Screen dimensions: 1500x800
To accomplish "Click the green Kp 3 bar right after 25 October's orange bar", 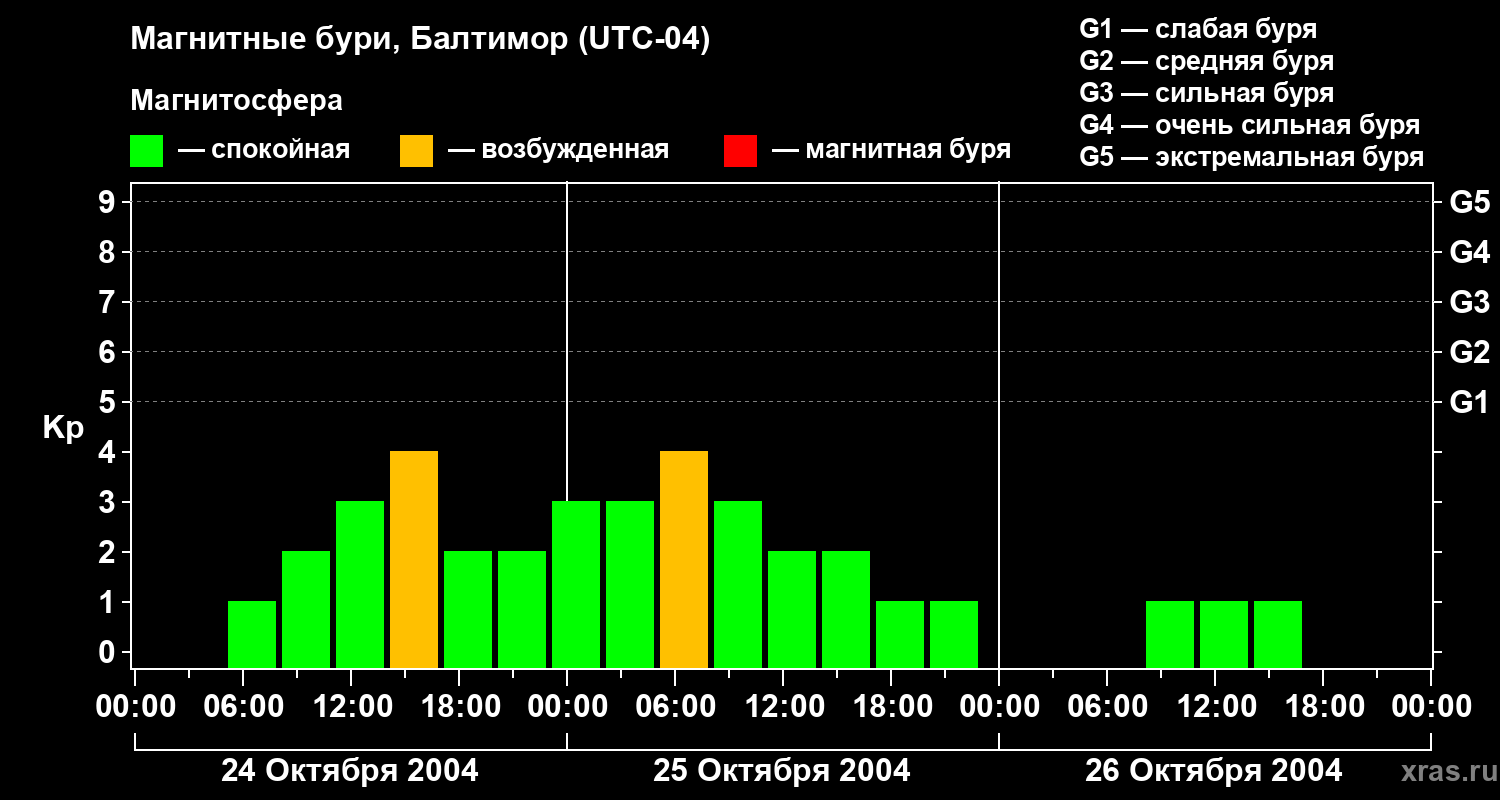I will click(738, 584).
